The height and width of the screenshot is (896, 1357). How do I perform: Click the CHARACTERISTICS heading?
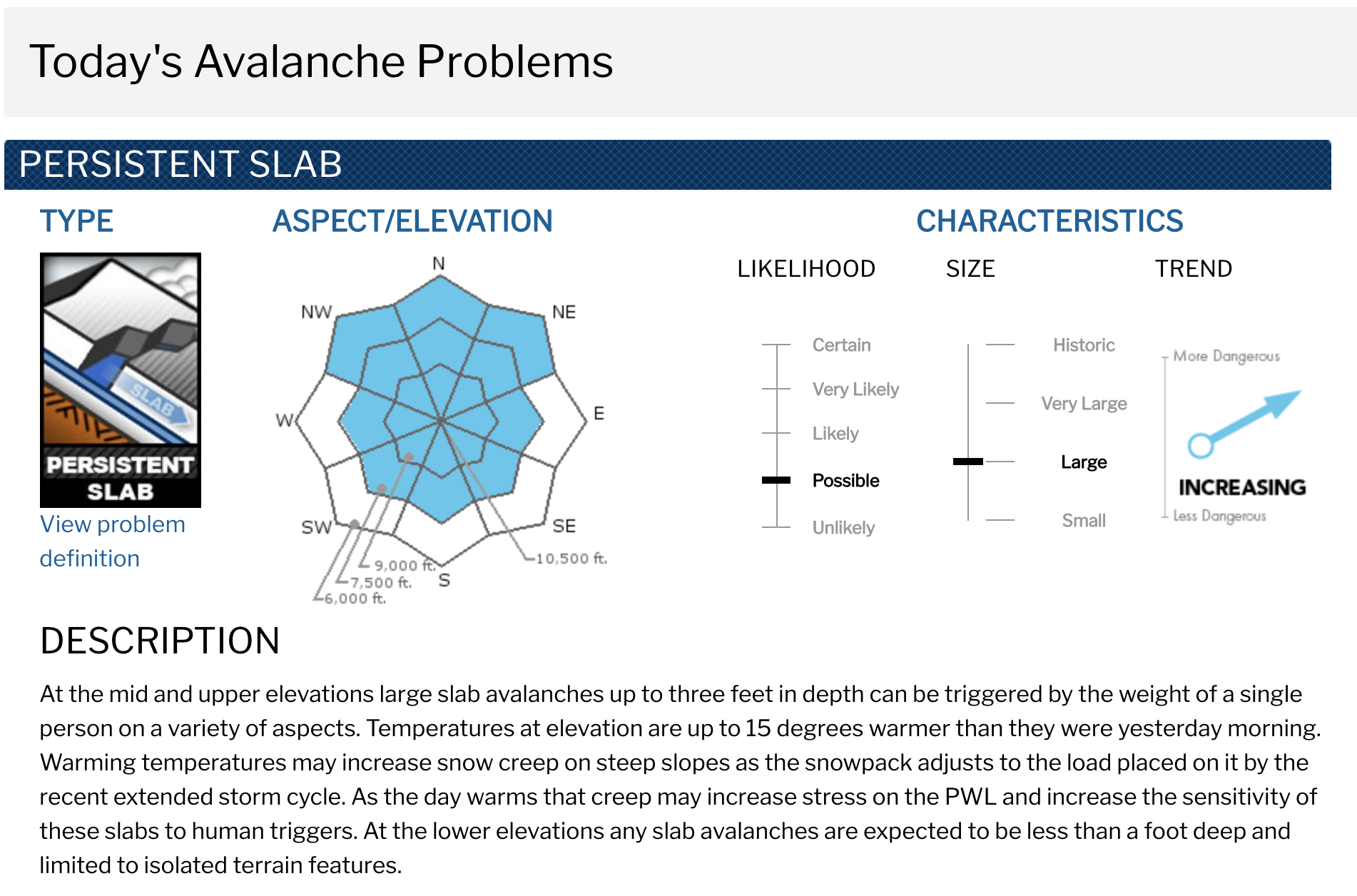coord(1049,221)
